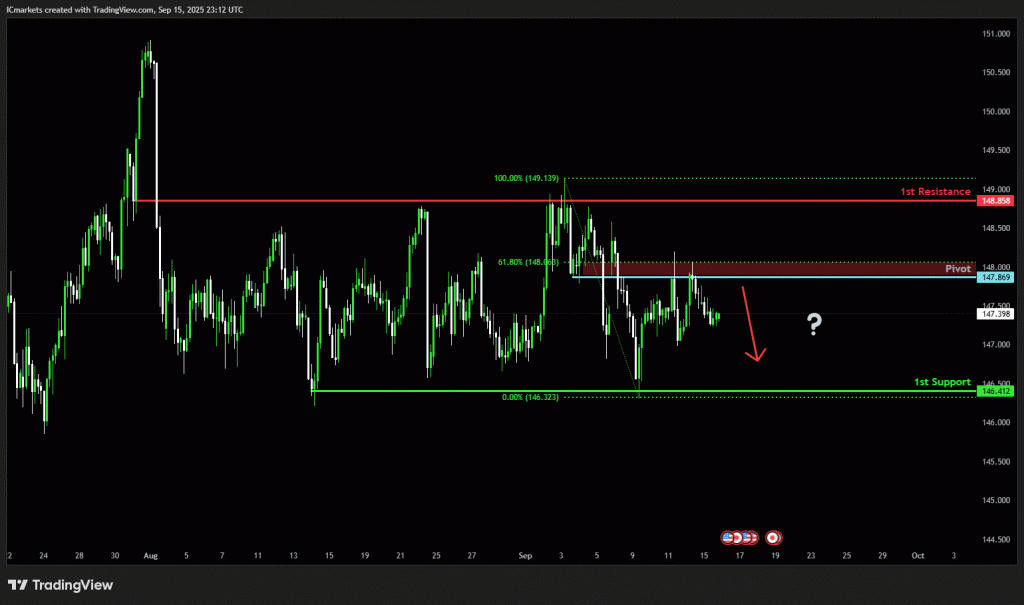1024x605 pixels.
Task: Open the Japan flag event icon near 19
Action: (x=773, y=538)
